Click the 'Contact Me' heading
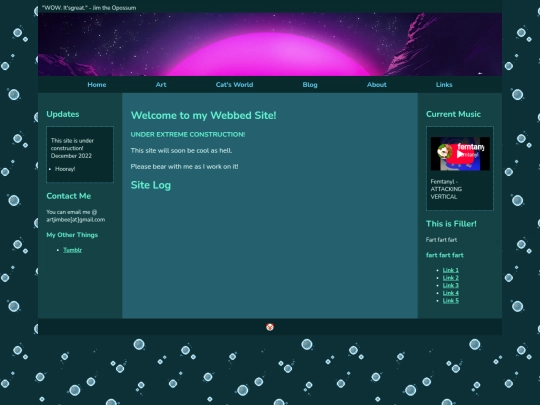The width and height of the screenshot is (540, 405). [x=69, y=196]
